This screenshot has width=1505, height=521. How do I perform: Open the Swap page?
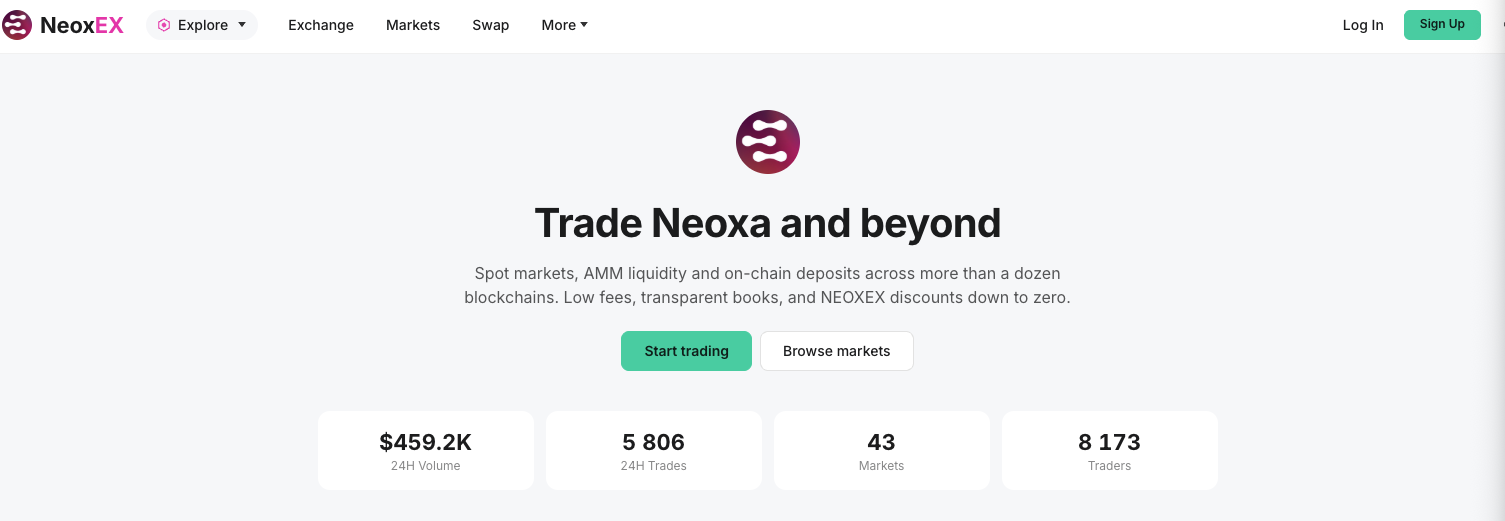click(x=491, y=25)
